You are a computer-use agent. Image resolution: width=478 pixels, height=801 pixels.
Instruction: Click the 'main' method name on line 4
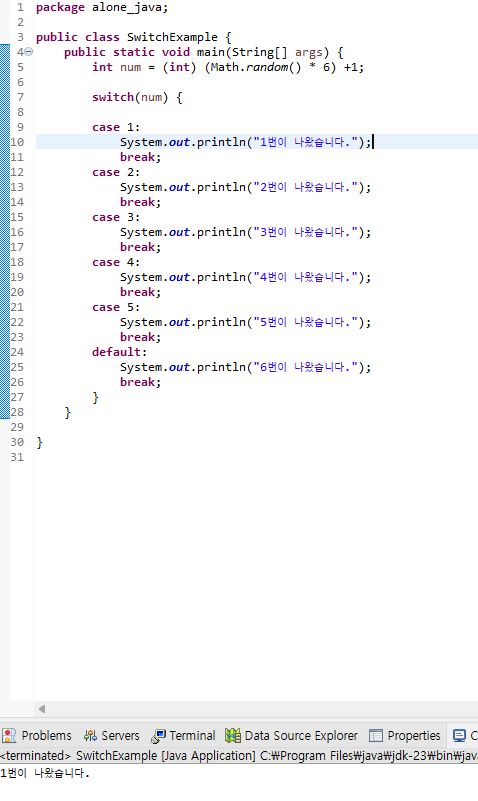coord(211,52)
